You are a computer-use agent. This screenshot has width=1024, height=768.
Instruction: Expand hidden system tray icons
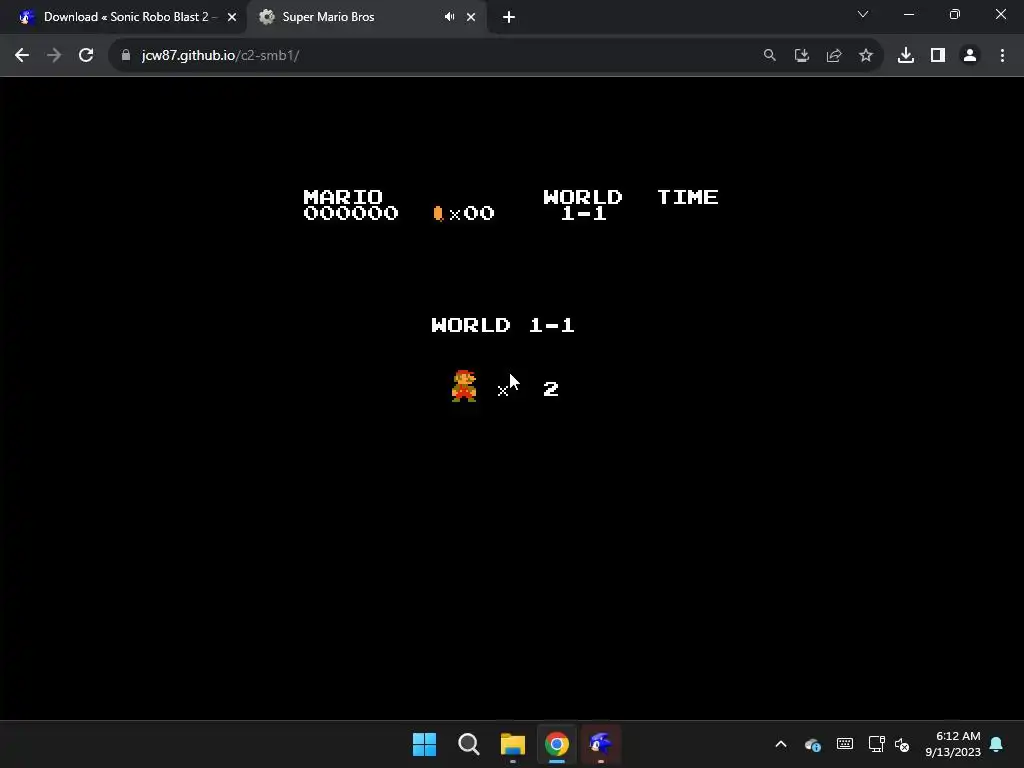coord(780,744)
